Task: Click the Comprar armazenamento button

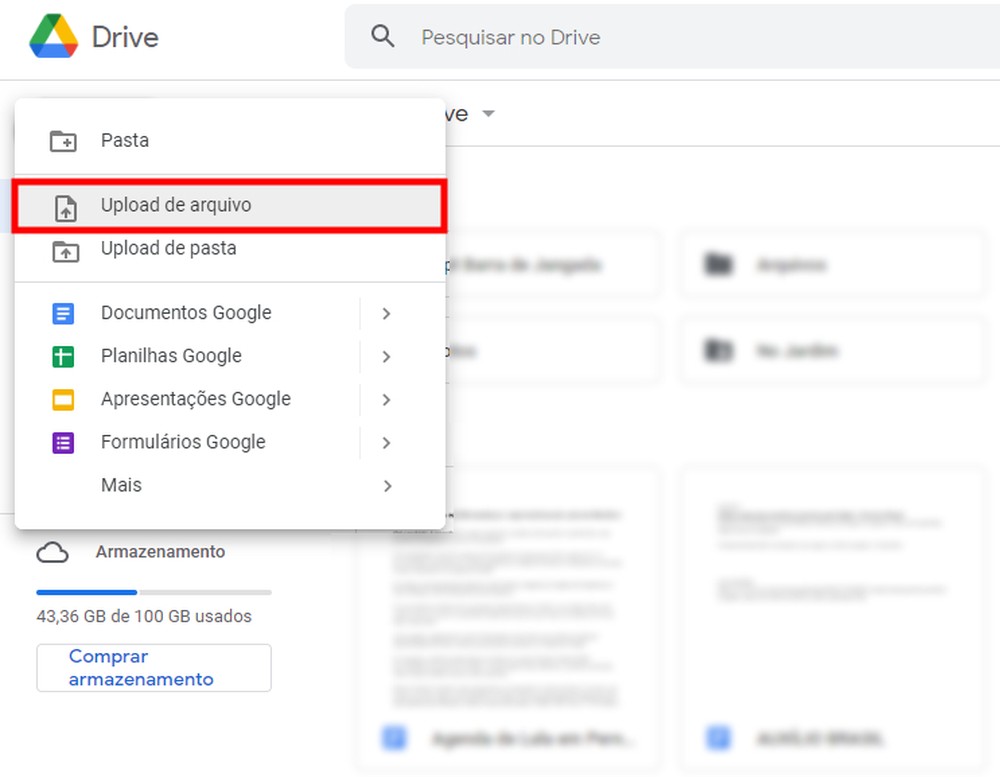Action: (153, 667)
